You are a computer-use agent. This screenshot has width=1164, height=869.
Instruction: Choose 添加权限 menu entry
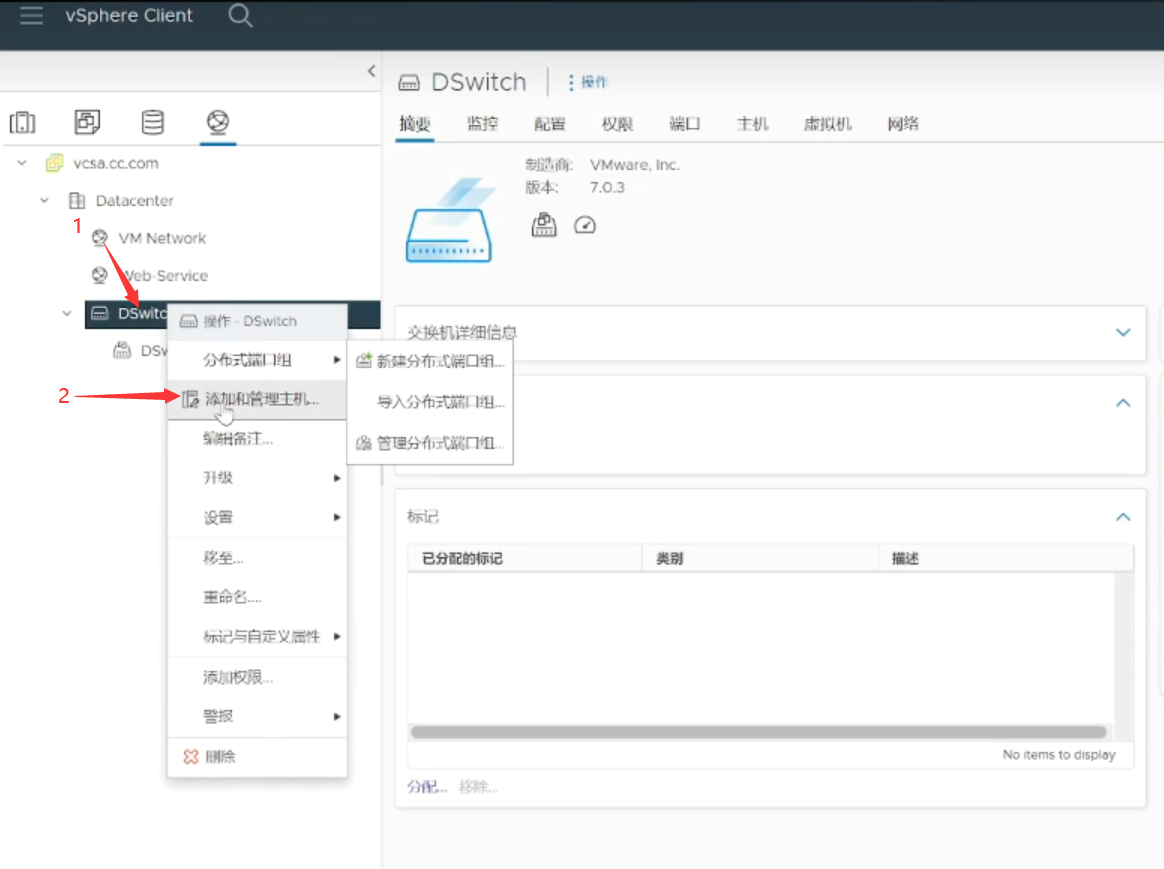[258, 678]
